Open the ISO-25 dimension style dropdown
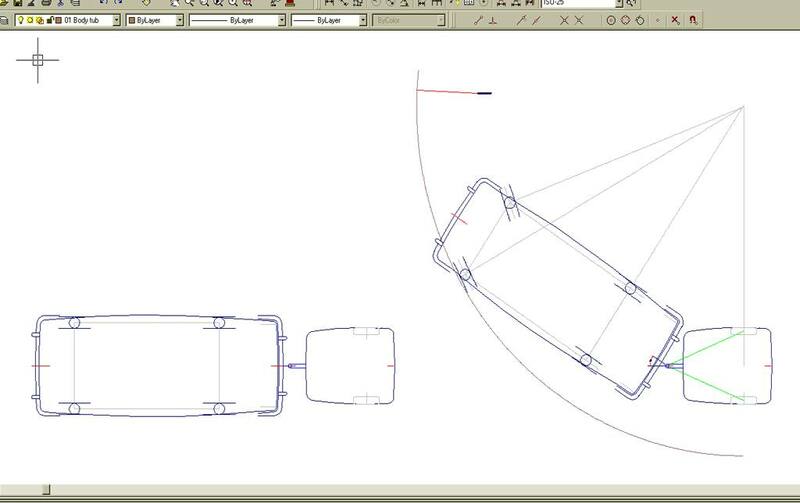This screenshot has width=800, height=503. point(619,3)
